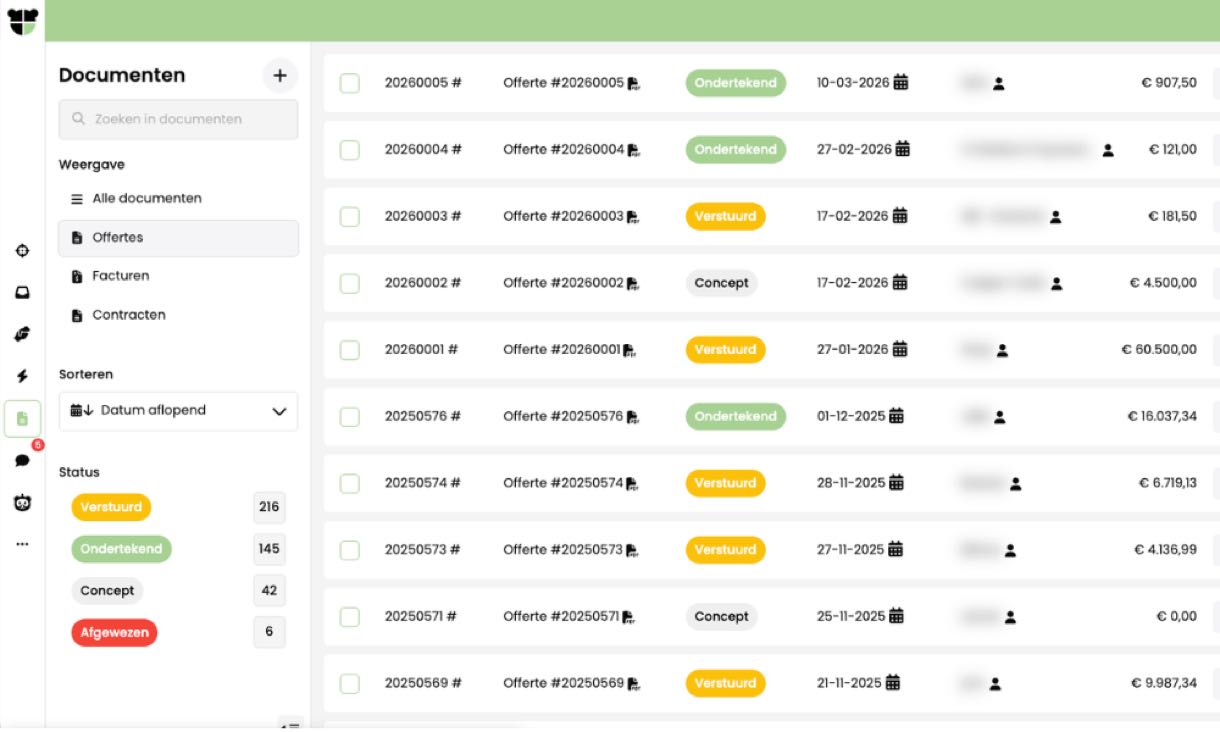Open the inbox tray icon in sidebar

click(22, 293)
